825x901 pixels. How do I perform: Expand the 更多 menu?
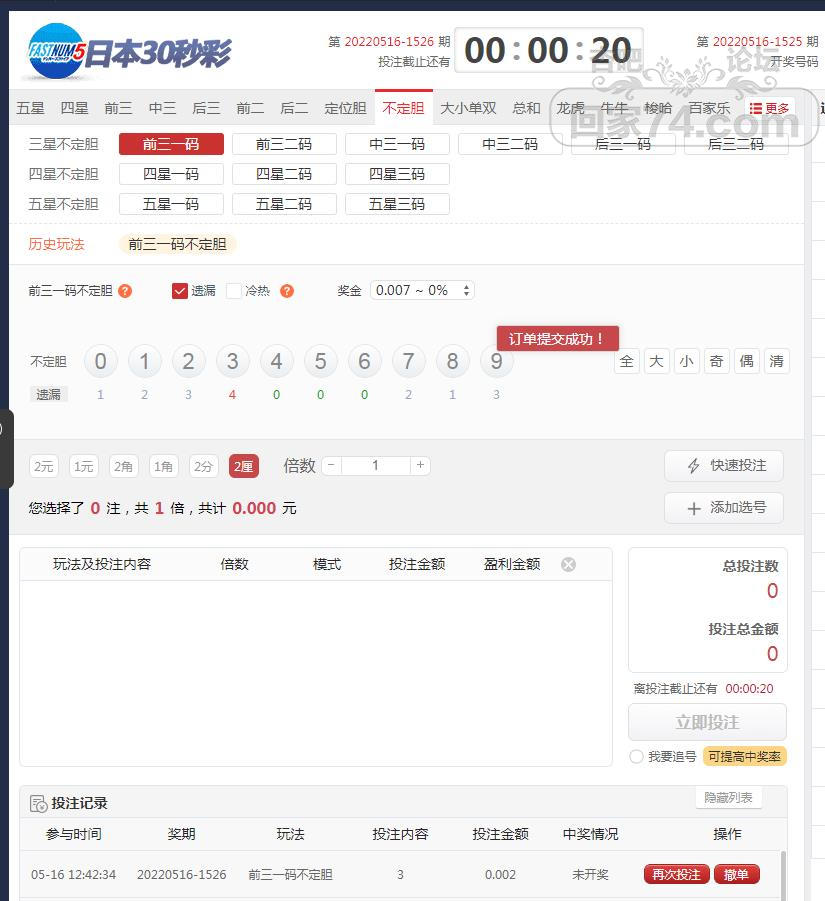point(769,108)
